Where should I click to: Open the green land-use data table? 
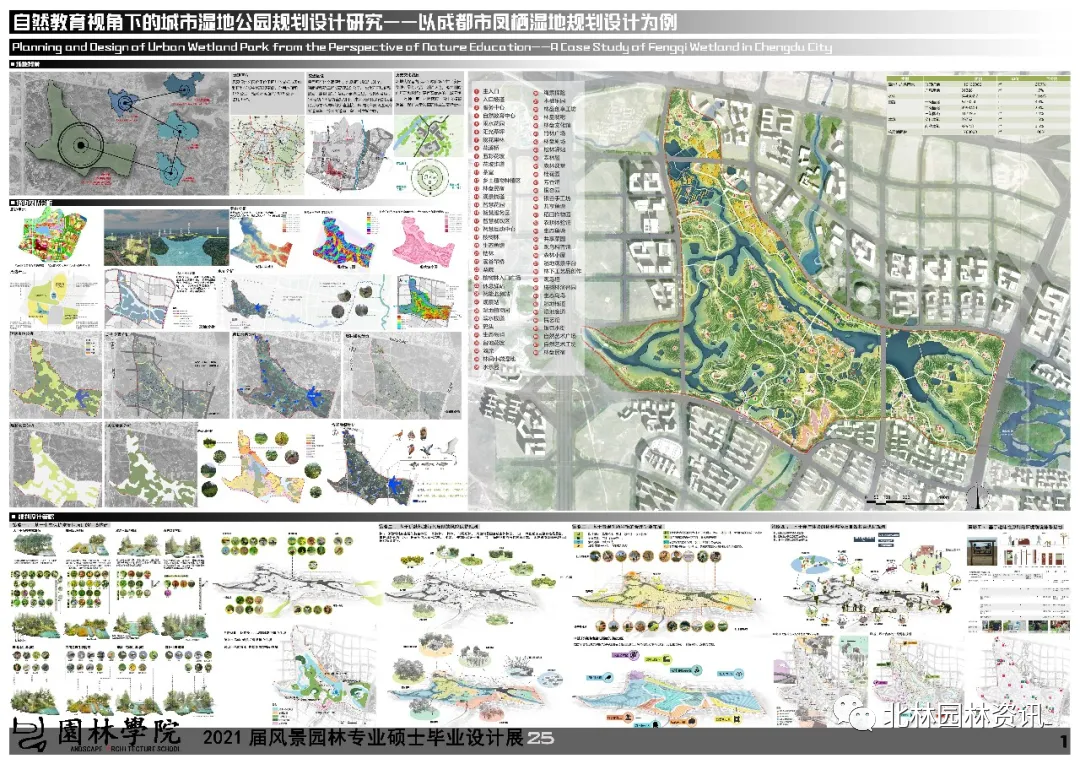coord(976,103)
